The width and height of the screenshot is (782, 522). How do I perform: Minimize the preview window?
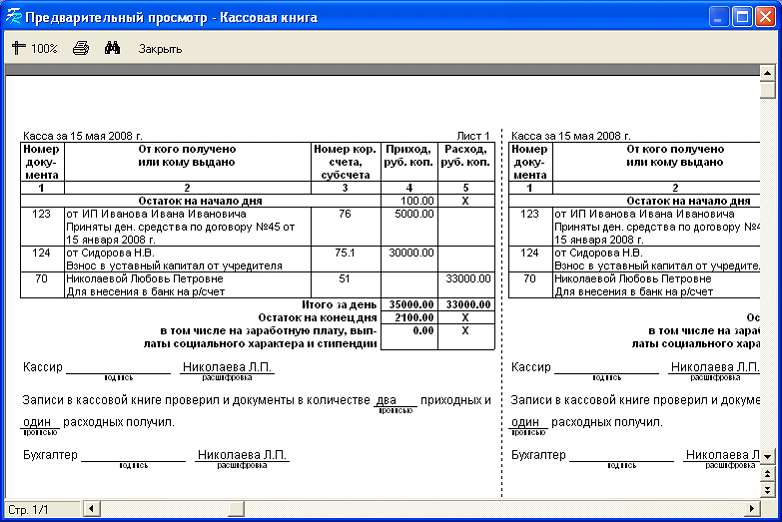[x=719, y=16]
